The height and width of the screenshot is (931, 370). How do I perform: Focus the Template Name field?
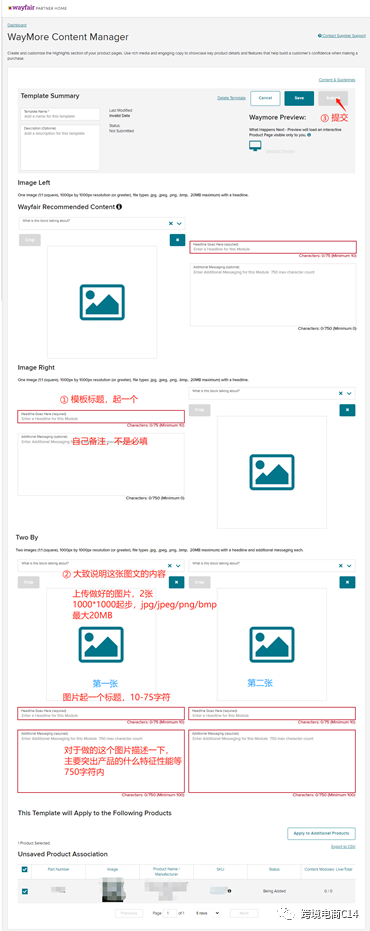[x=61, y=114]
